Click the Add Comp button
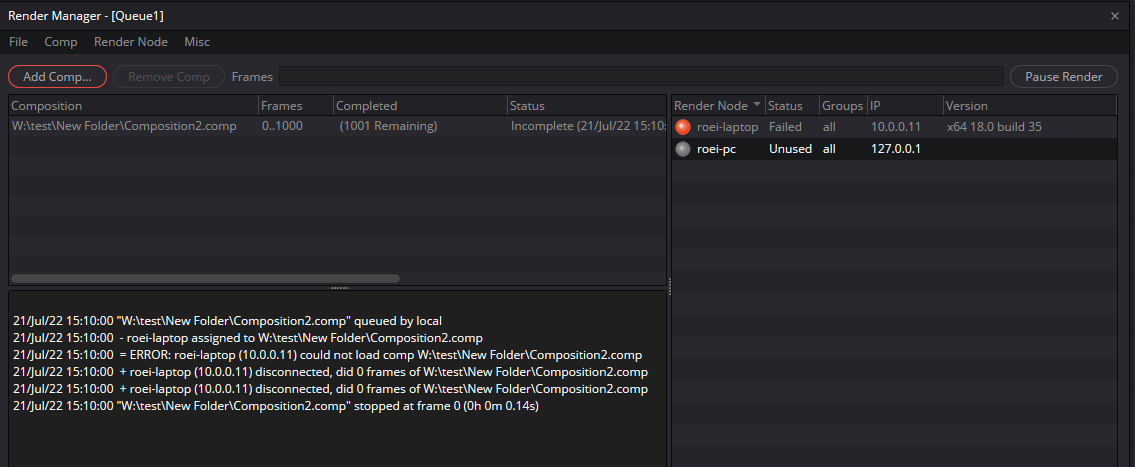The width and height of the screenshot is (1135, 467). (x=57, y=77)
